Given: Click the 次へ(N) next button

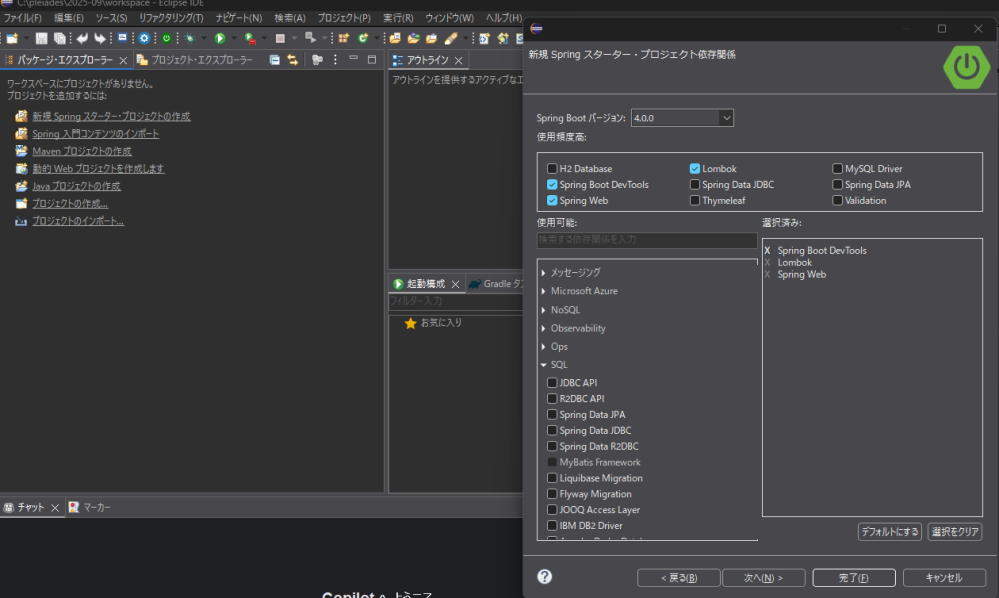Looking at the screenshot, I should pos(763,578).
